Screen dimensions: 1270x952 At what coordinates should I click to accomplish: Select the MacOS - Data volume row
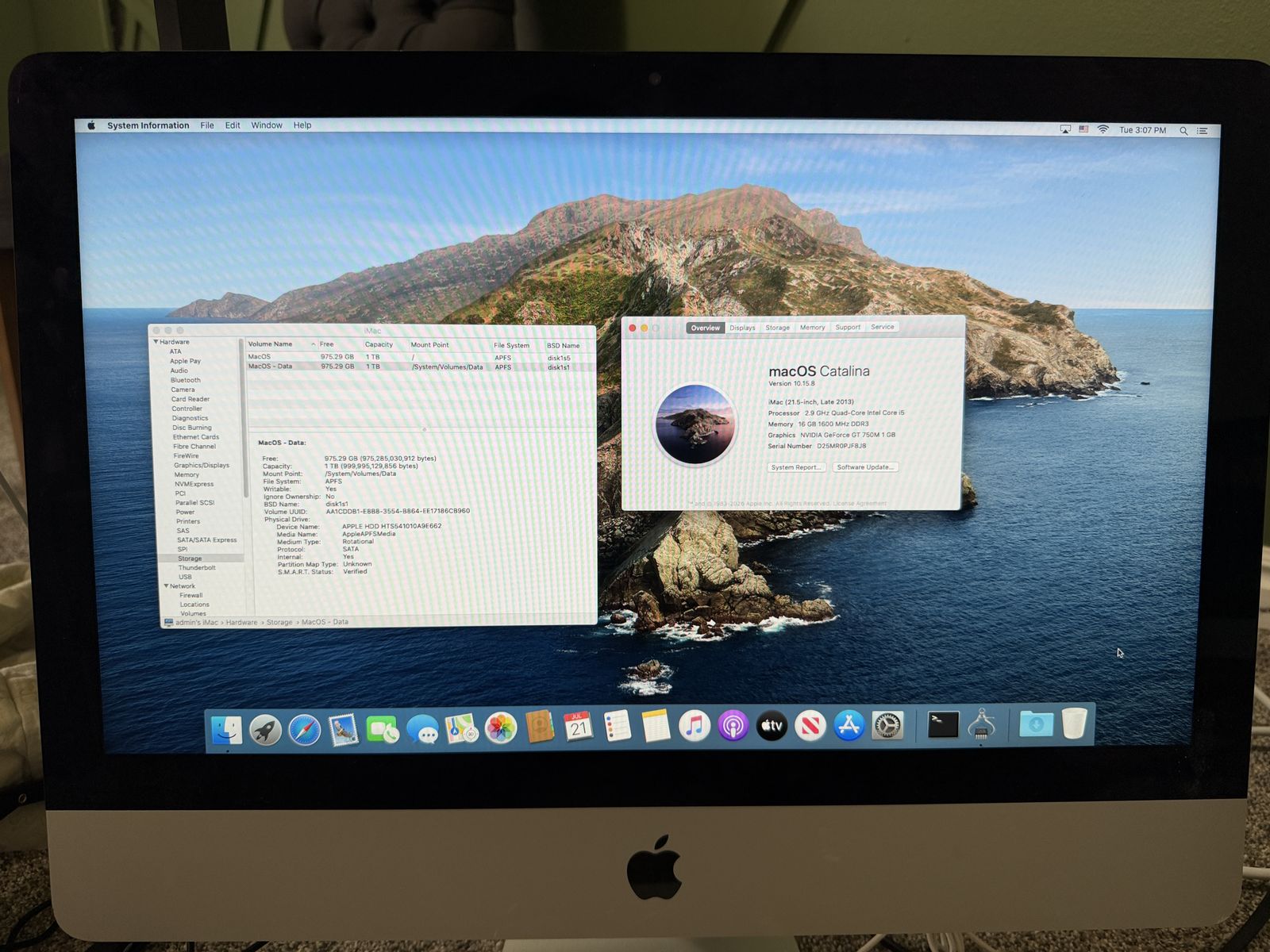pos(421,367)
